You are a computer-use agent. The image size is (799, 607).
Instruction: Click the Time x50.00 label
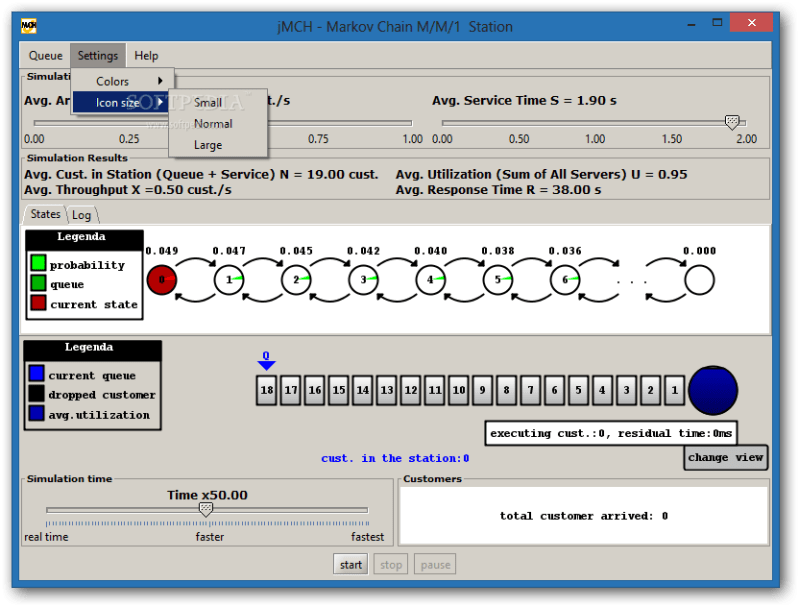pyautogui.click(x=207, y=495)
